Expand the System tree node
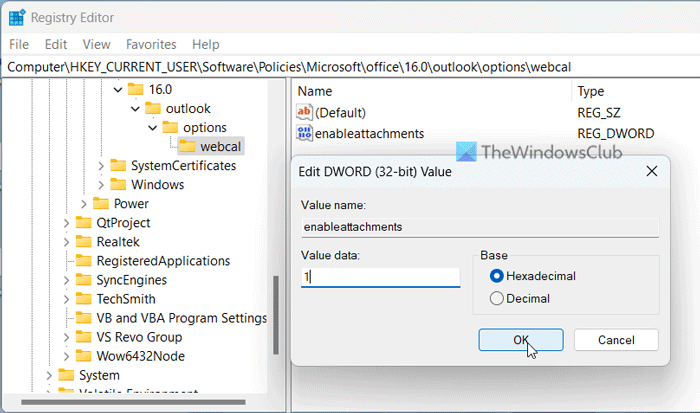The image size is (700, 413). (49, 375)
